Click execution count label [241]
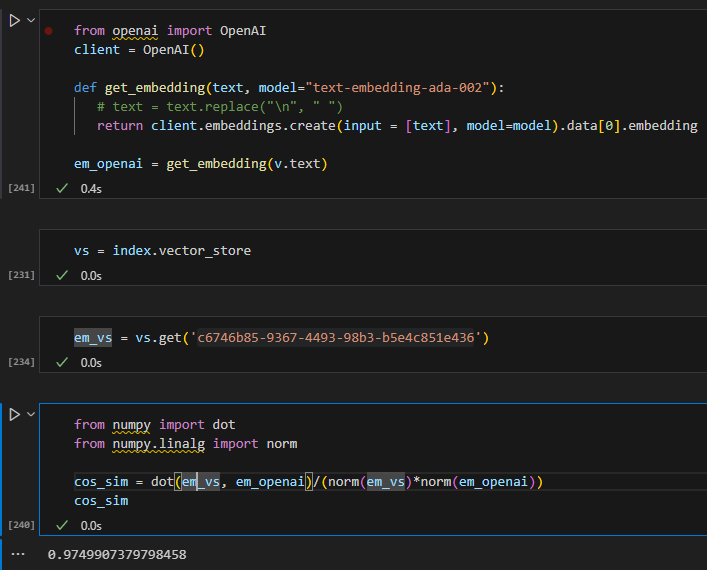 (21, 188)
